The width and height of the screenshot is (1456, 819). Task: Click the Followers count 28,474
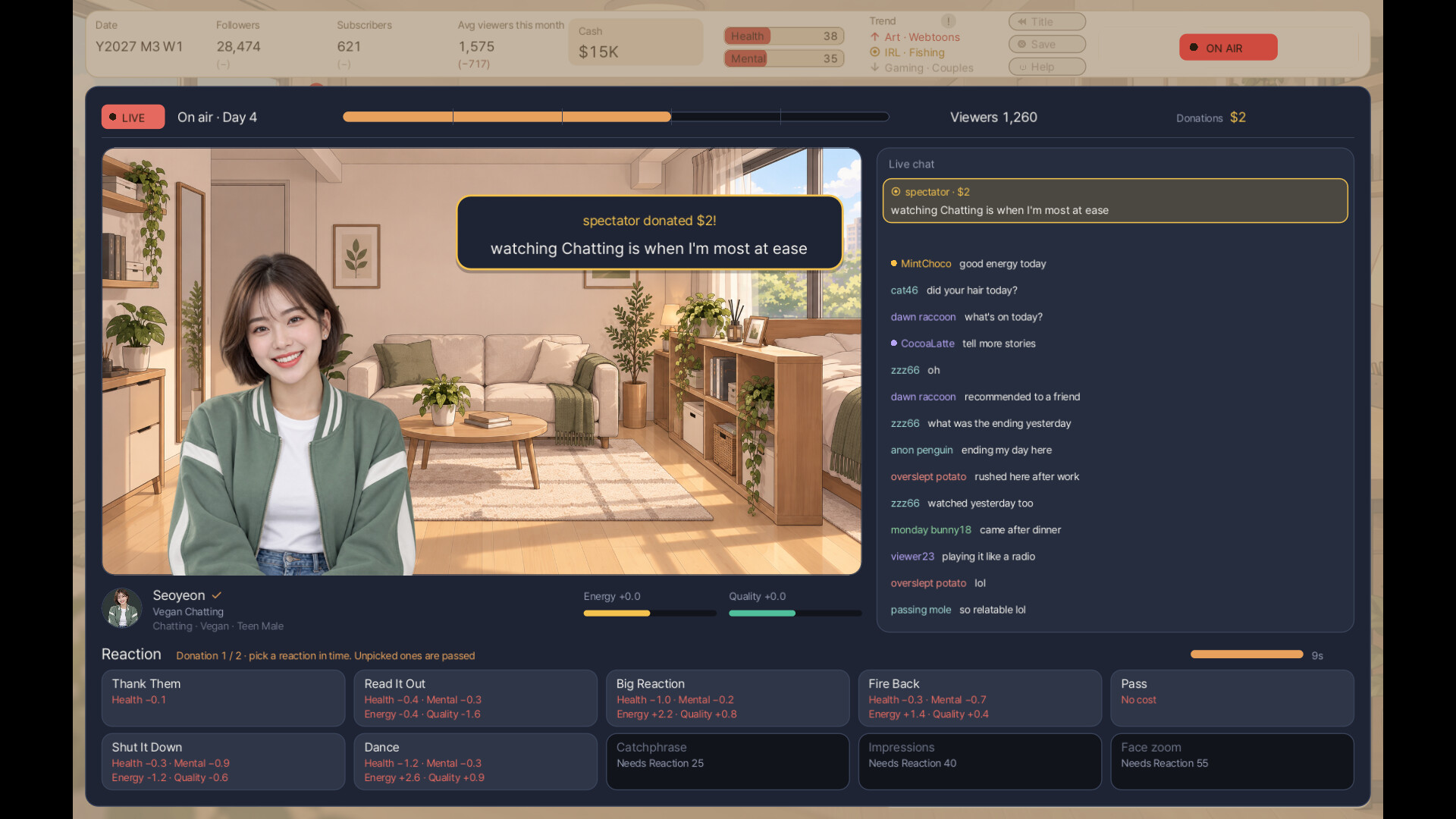[238, 46]
